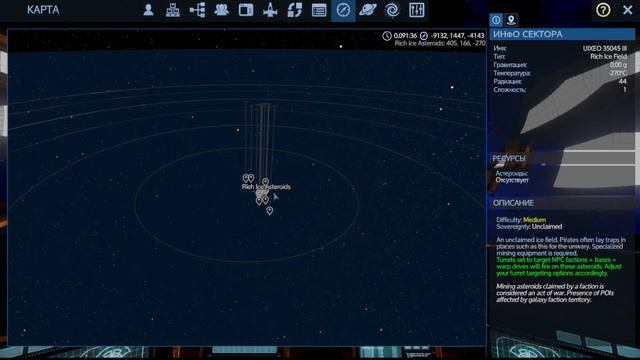Click the clock icon beside 0.09:1:36
This screenshot has height=360, width=640.
(387, 36)
